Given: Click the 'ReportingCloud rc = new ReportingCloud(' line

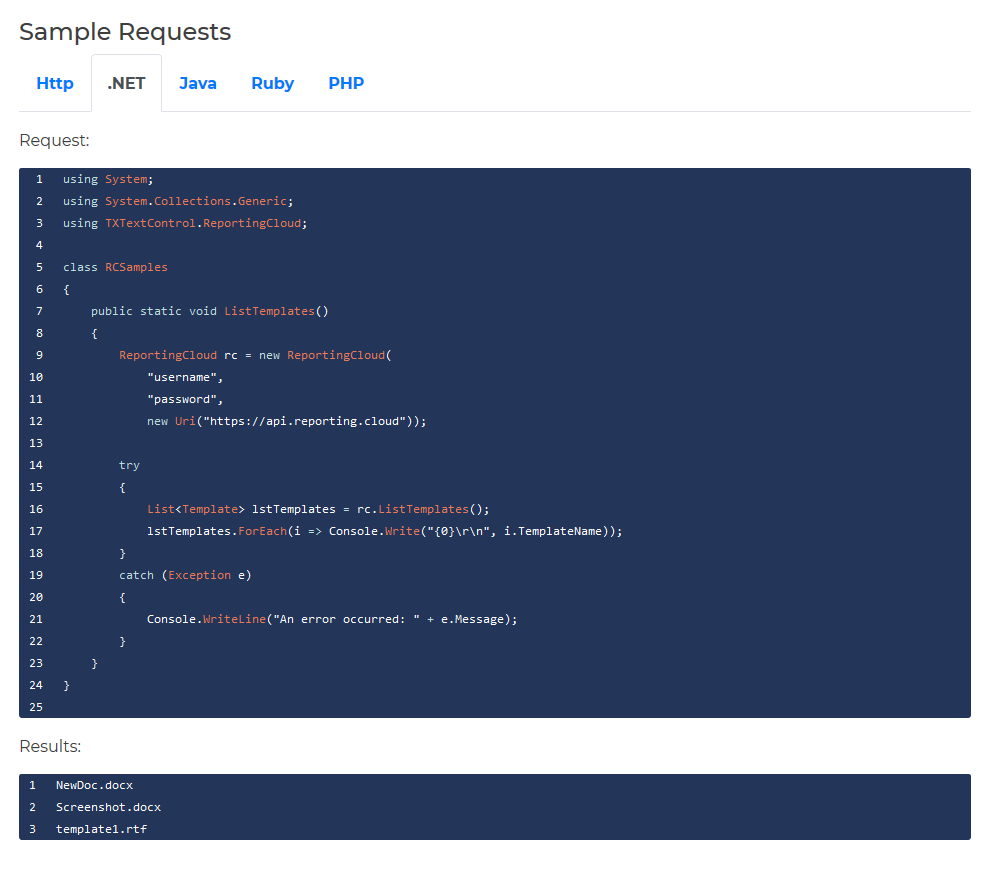Looking at the screenshot, I should (x=256, y=355).
